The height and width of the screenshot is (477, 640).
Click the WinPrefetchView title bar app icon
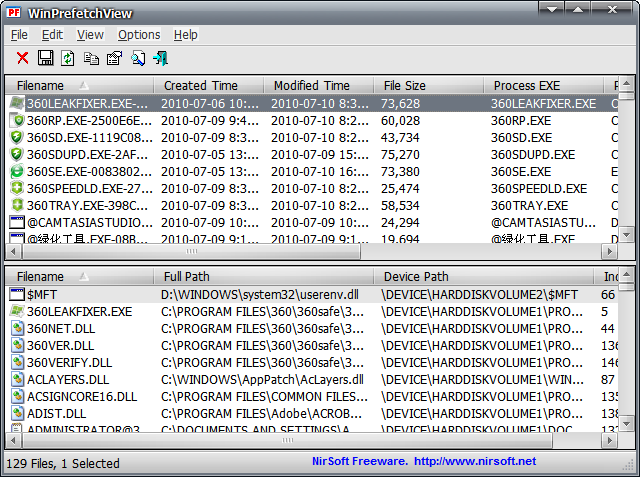coord(16,11)
